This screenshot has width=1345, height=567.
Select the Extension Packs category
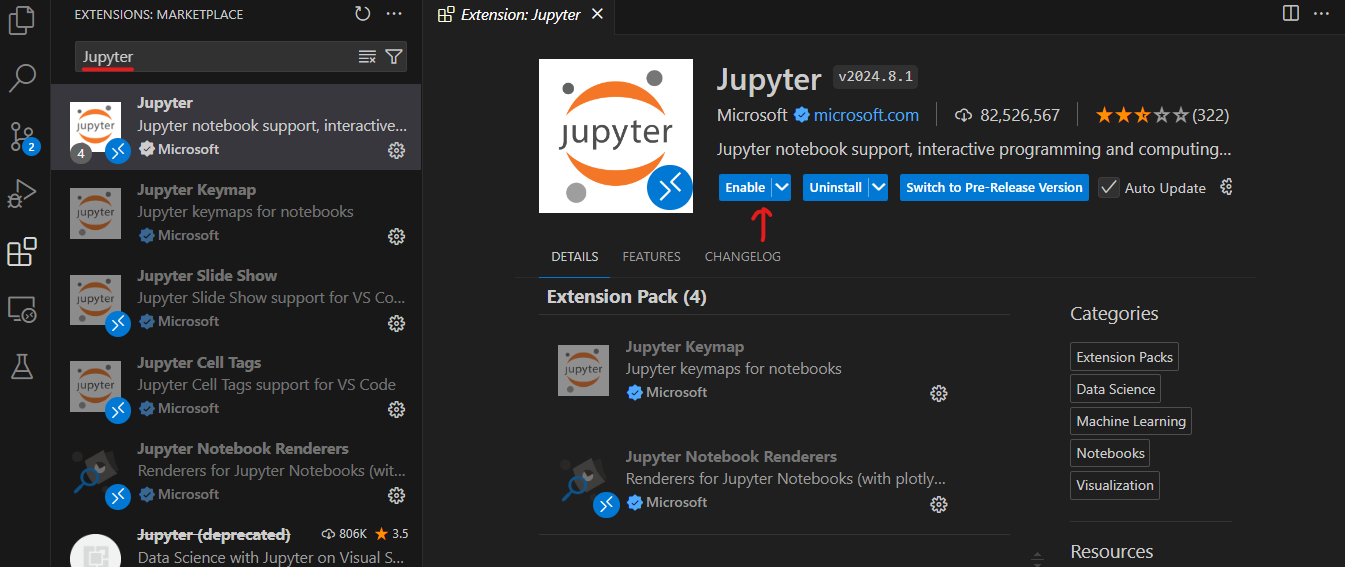coord(1124,357)
